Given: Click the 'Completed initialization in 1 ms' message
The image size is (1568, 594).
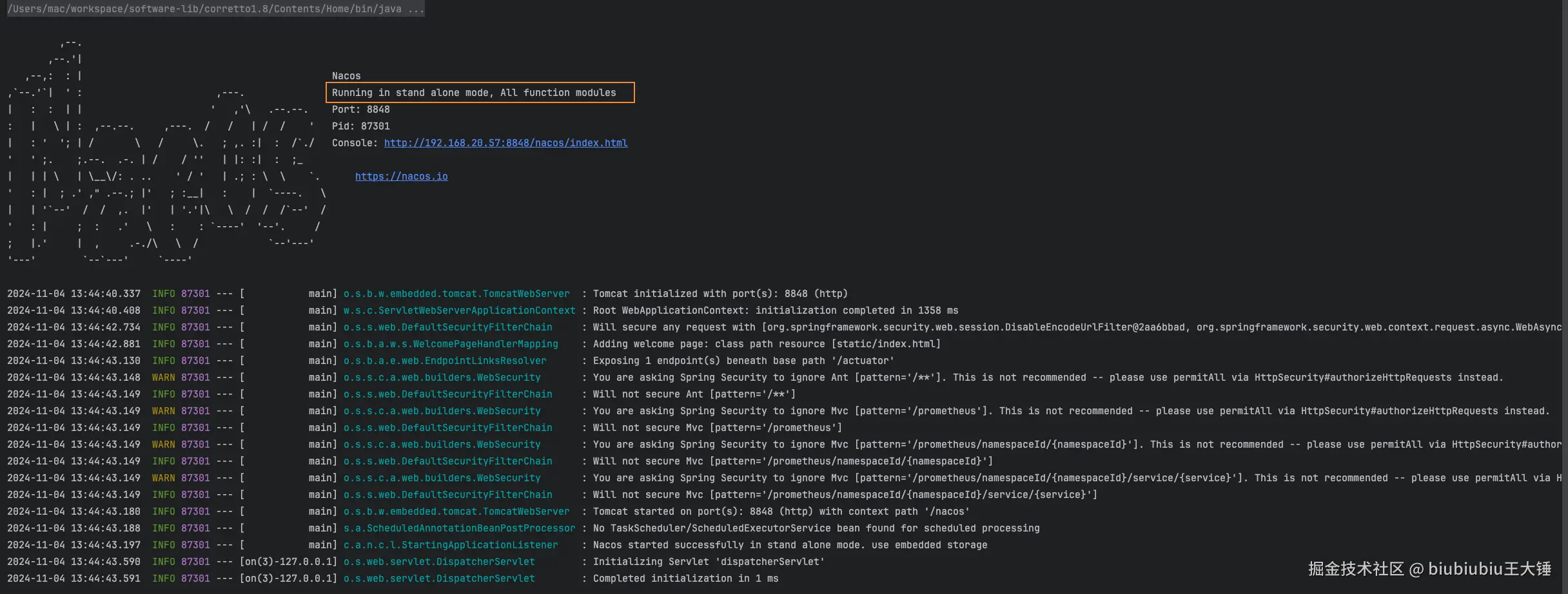Looking at the screenshot, I should coord(685,579).
